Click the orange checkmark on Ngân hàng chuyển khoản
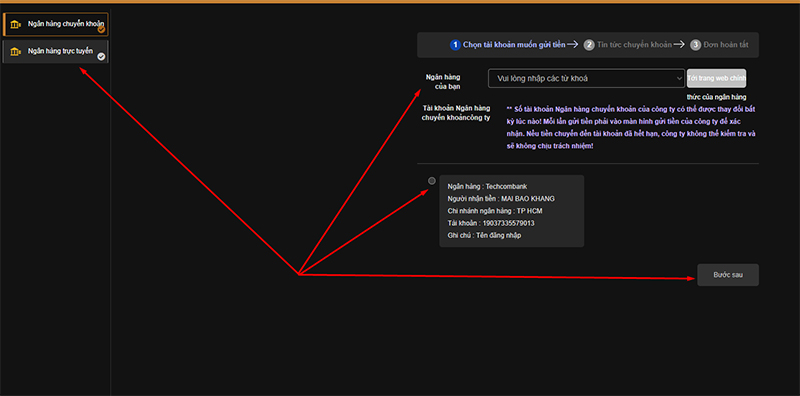The image size is (800, 396). click(x=102, y=30)
